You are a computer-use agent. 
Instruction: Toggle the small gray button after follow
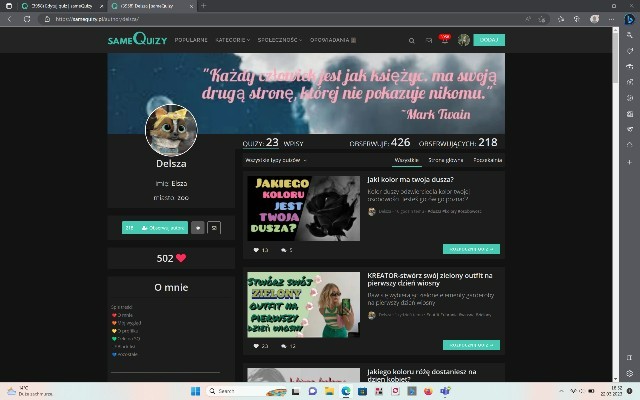(x=197, y=228)
